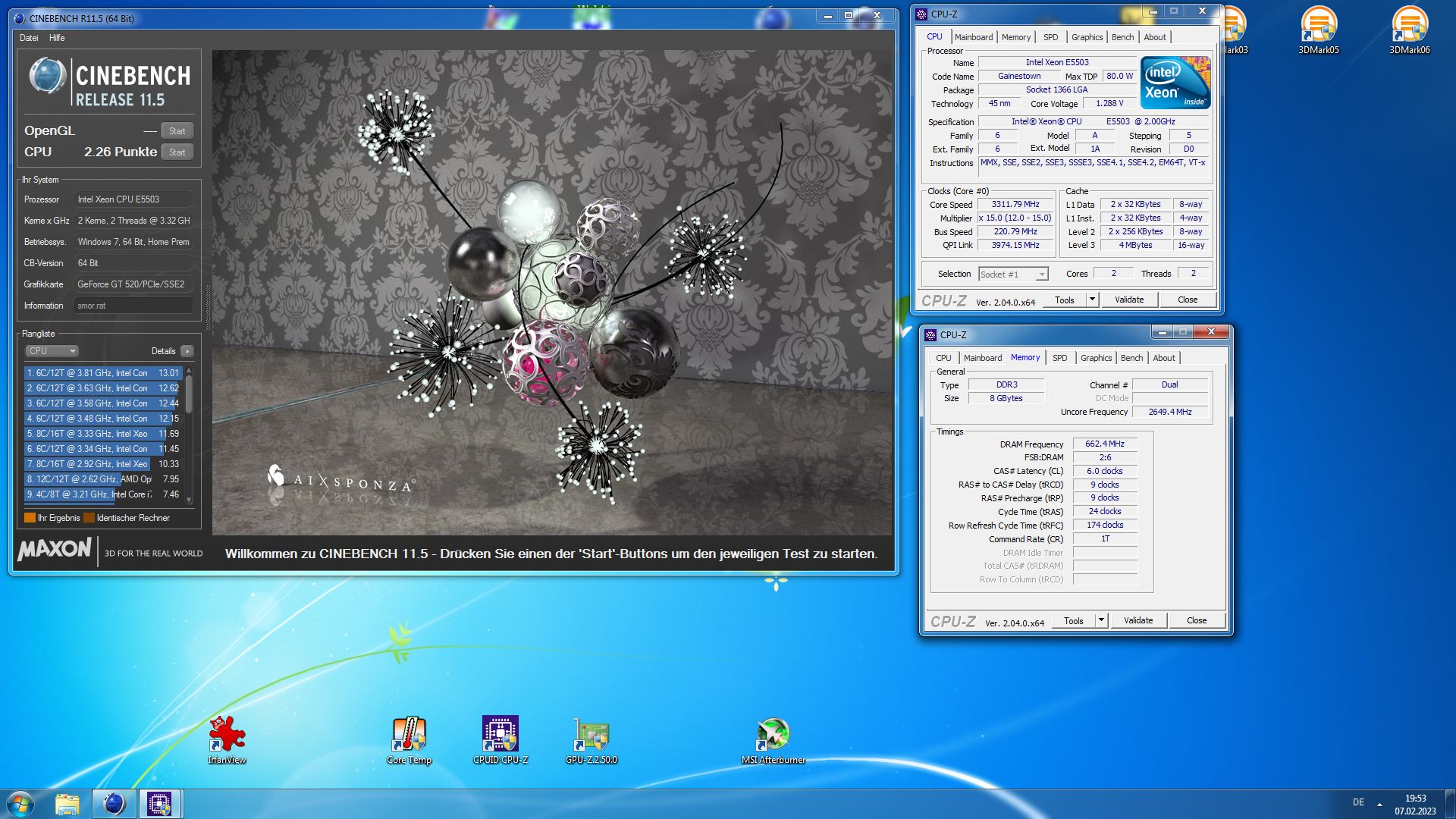The width and height of the screenshot is (1456, 819).
Task: Click Validate in lower CPU-Z window
Action: [x=1138, y=620]
